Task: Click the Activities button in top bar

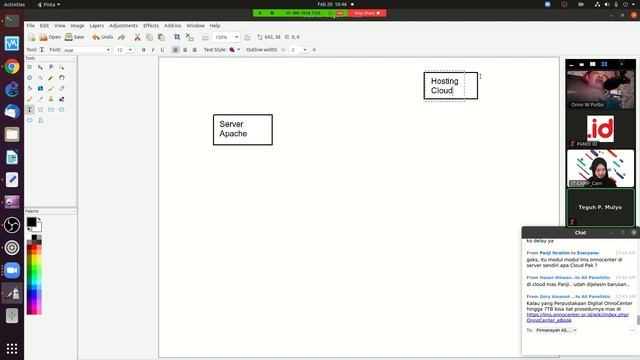Action: (14, 4)
